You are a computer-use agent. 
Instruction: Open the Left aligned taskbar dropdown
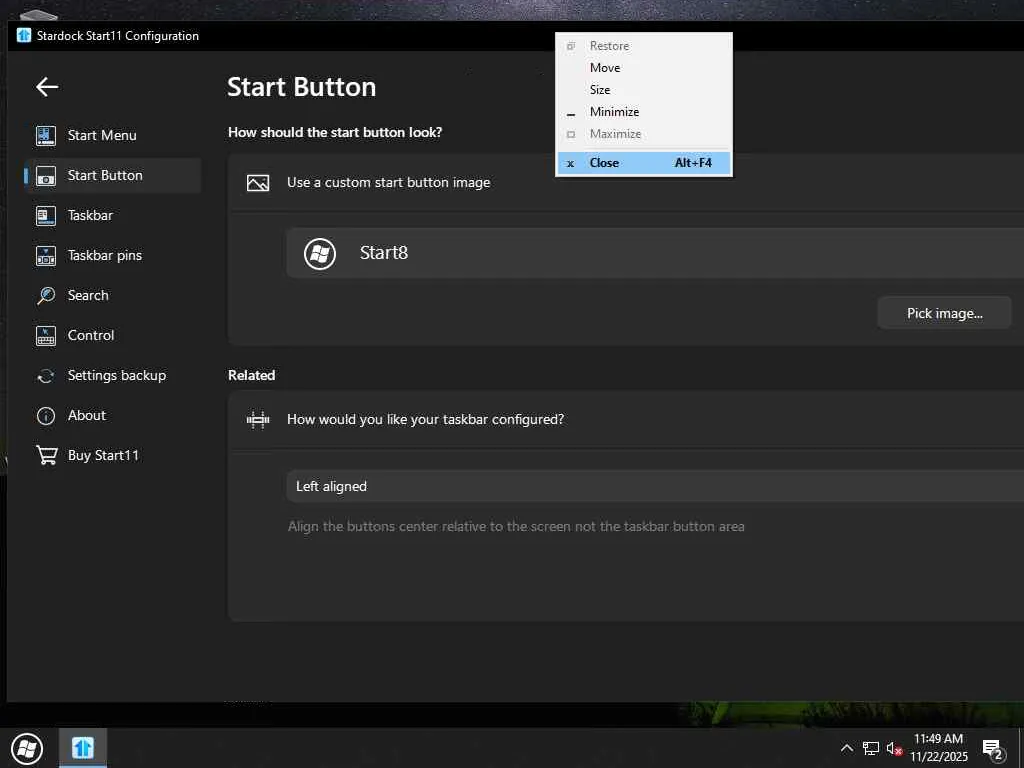coord(655,487)
